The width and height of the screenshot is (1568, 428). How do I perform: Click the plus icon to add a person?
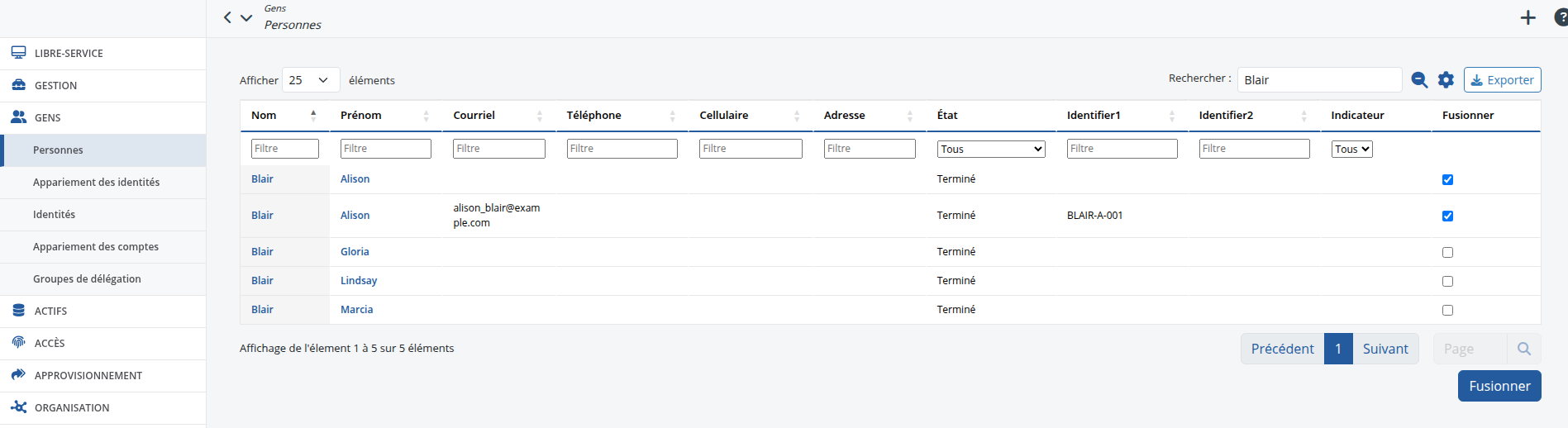[x=1528, y=17]
